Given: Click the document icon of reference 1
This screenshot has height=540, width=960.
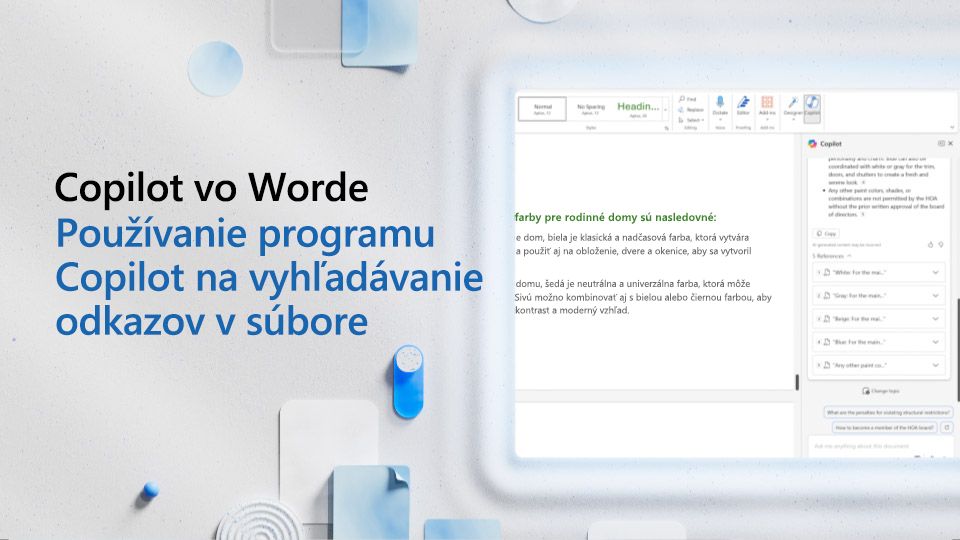Looking at the screenshot, I should coord(827,272).
